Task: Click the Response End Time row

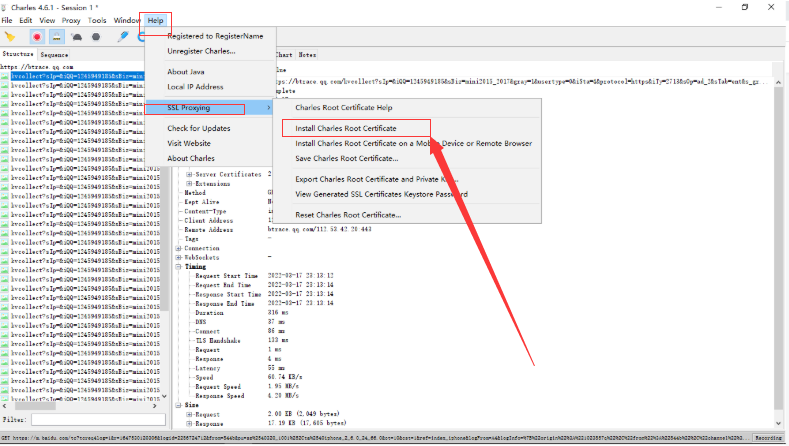Action: [x=264, y=304]
